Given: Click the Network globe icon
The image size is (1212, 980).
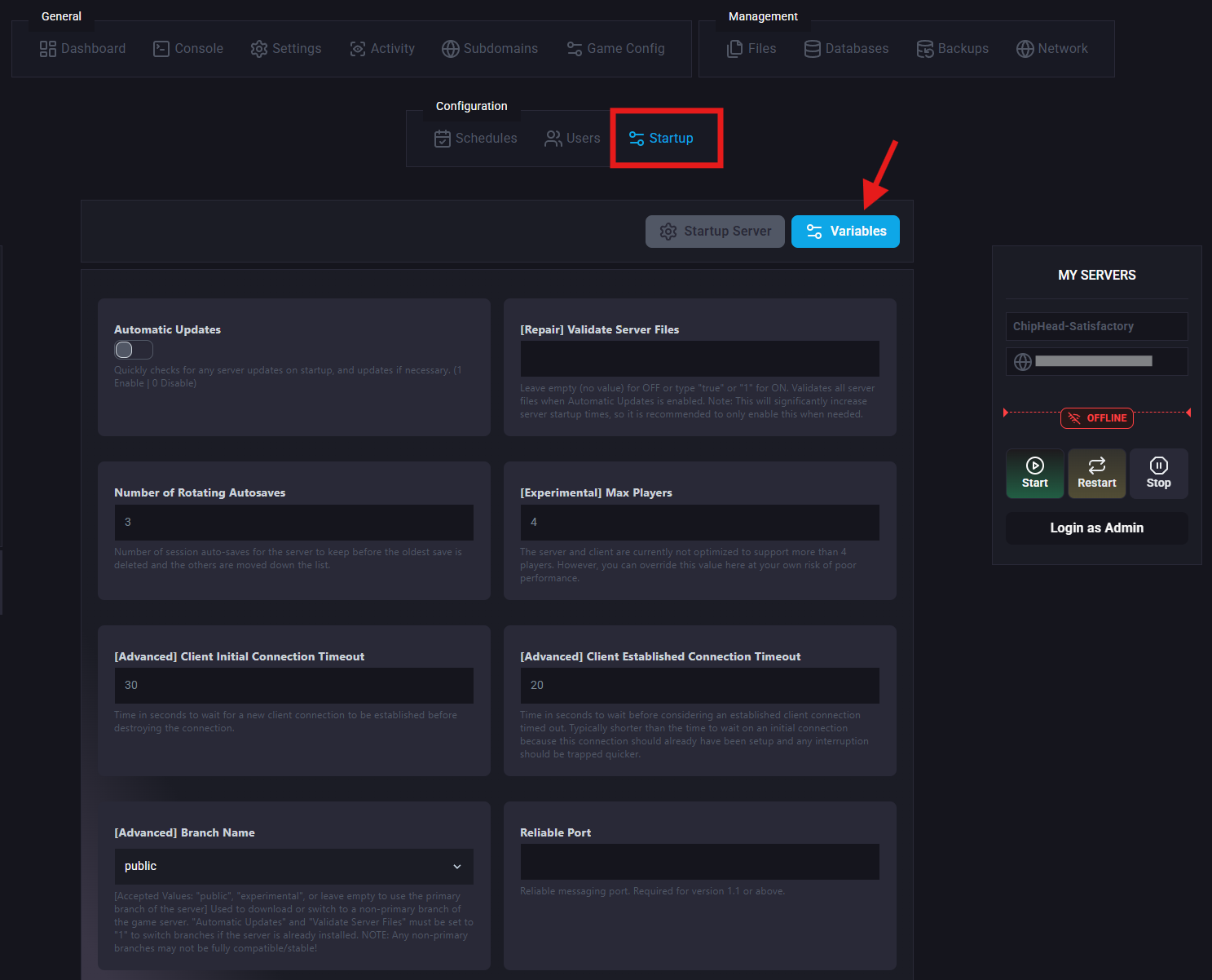Looking at the screenshot, I should [1025, 49].
